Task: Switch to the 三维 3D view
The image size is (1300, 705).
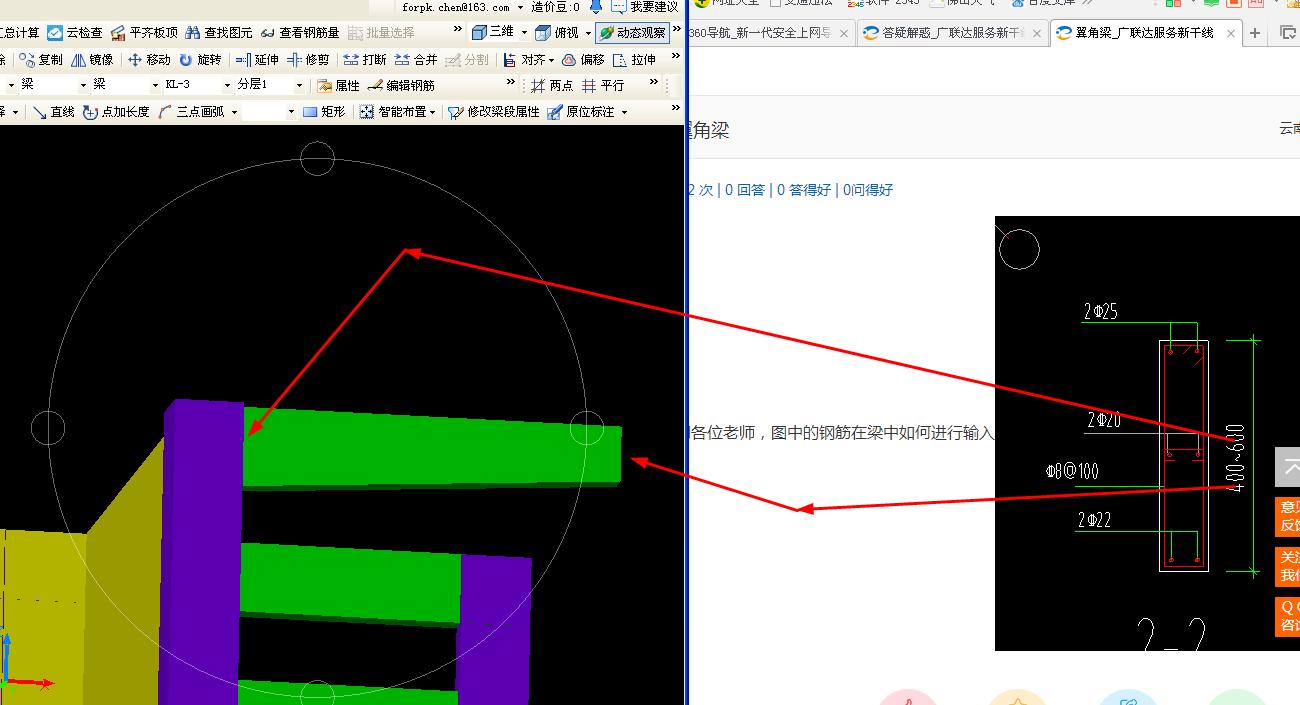Action: [x=492, y=33]
